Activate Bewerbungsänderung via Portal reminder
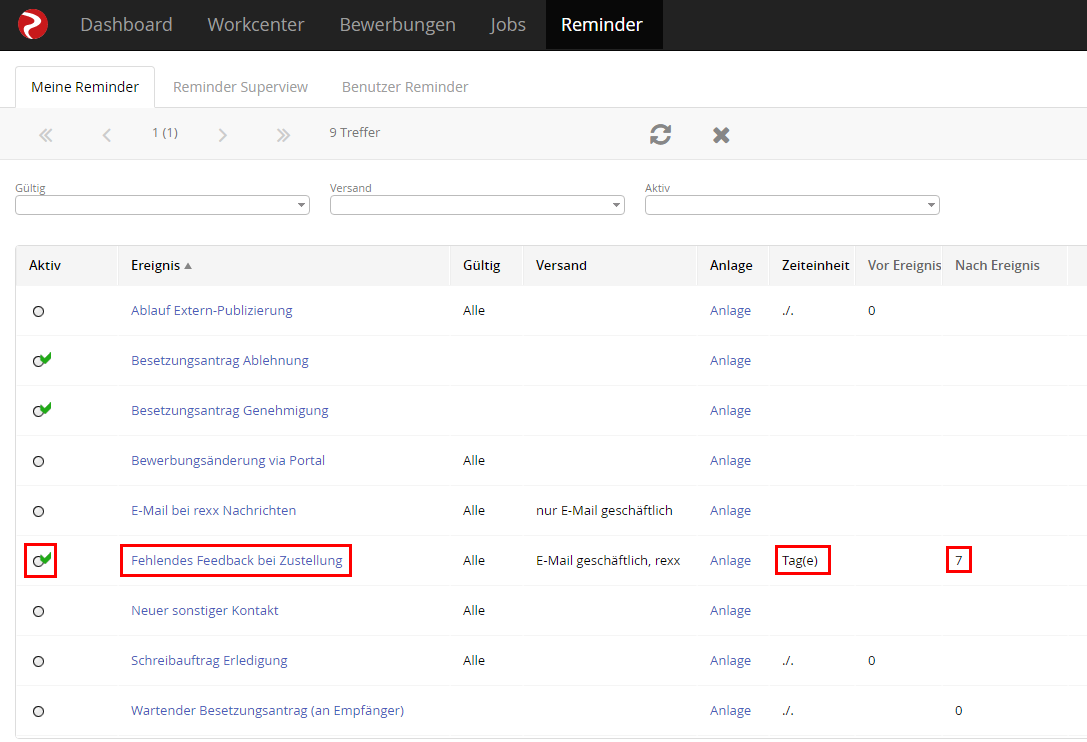 tap(39, 461)
